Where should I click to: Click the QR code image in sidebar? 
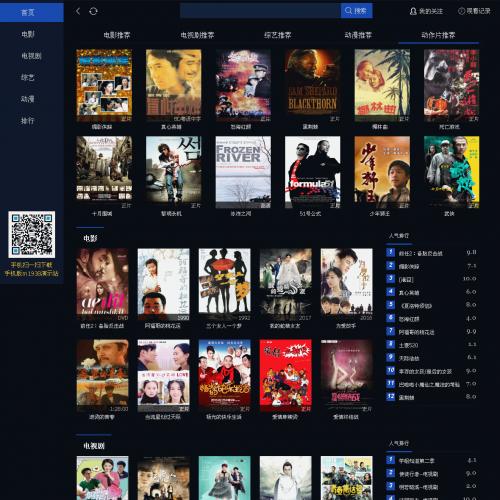click(x=32, y=234)
